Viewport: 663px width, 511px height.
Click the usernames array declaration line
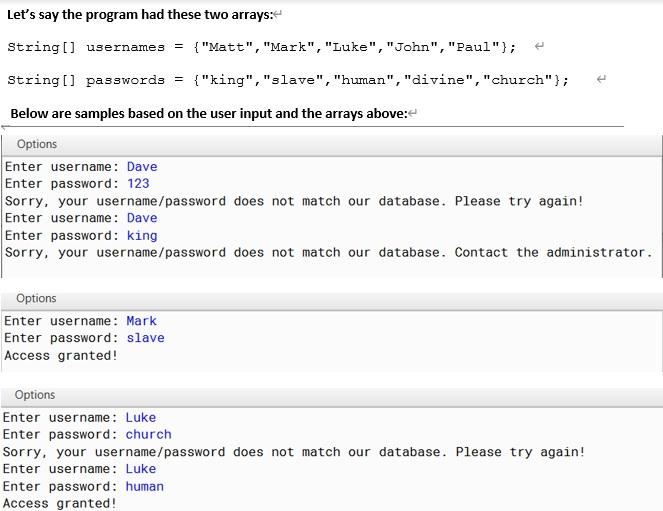[x=262, y=46]
